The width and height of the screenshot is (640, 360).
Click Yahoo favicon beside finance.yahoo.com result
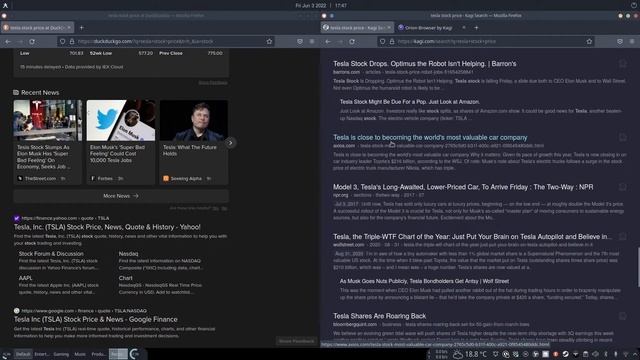coord(17,218)
